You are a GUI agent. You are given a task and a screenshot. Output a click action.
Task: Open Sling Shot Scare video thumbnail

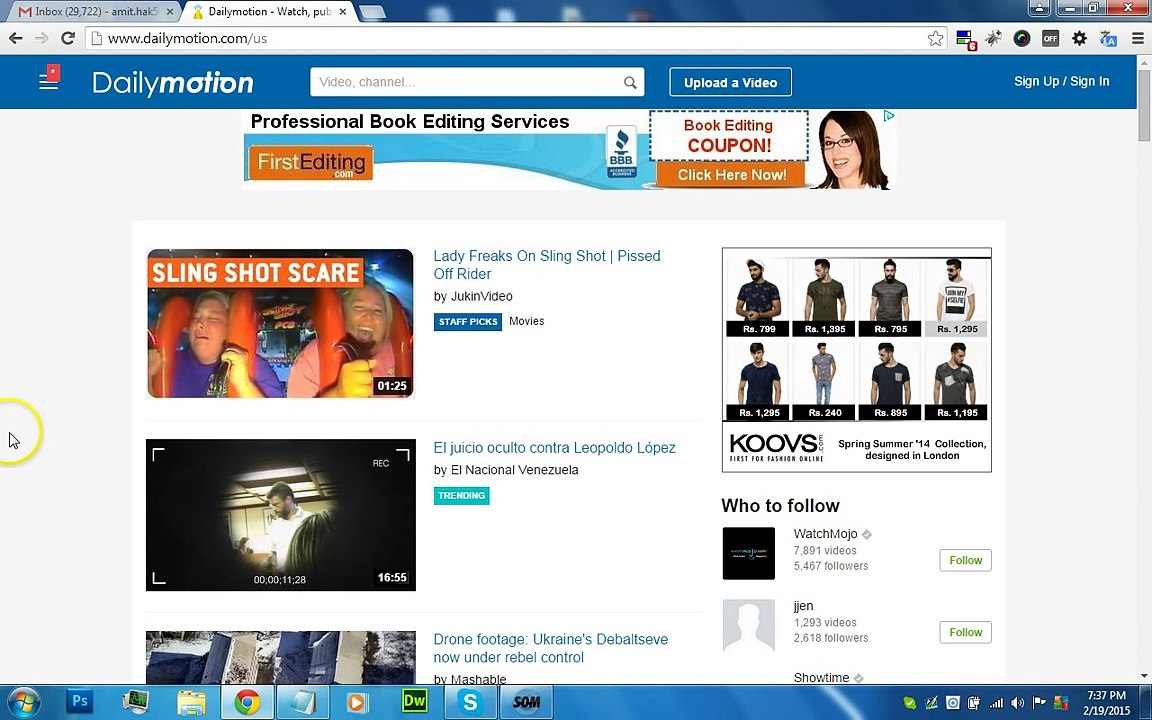click(x=281, y=323)
